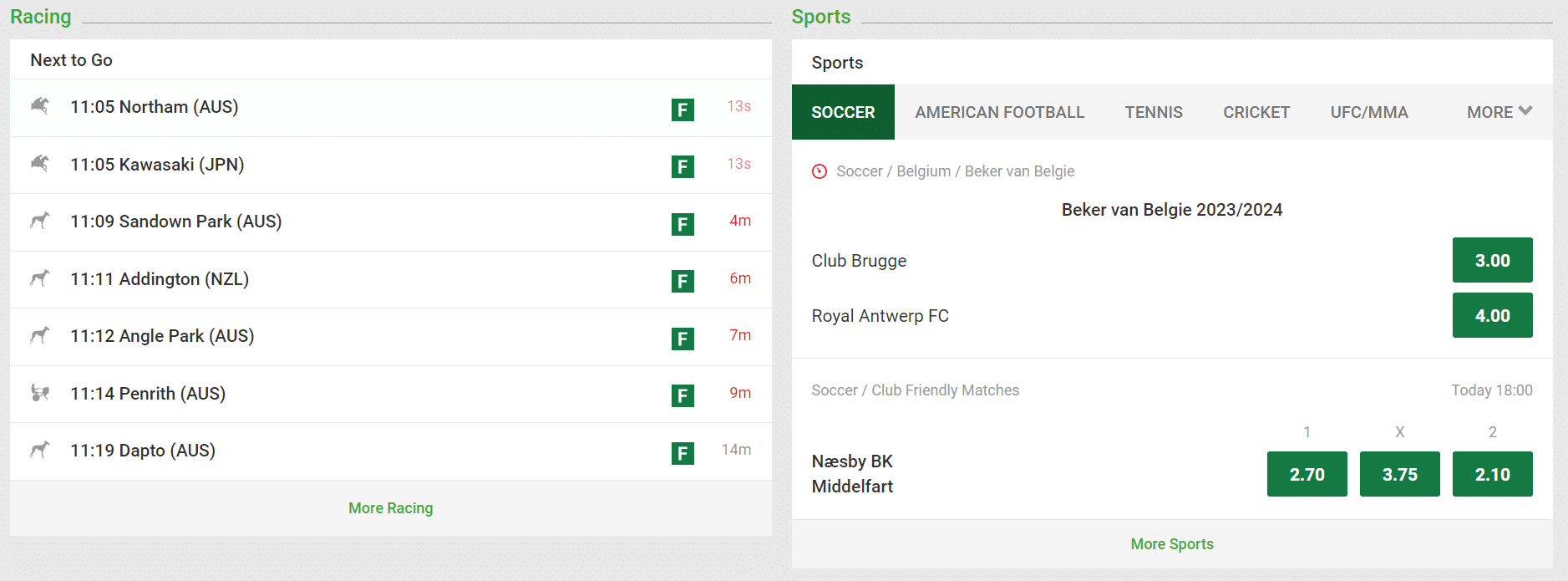
Task: Click the F indicator for Kawasaki race
Action: [683, 166]
